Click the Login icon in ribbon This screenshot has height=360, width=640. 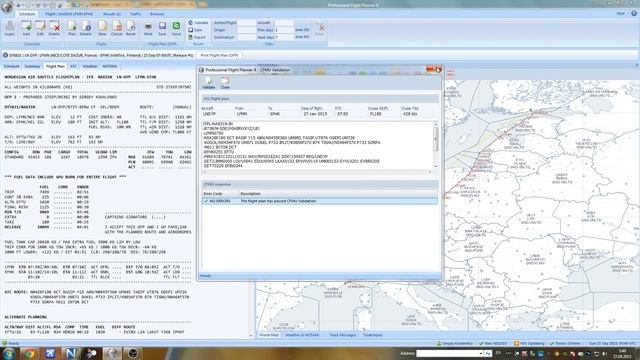tap(9, 28)
